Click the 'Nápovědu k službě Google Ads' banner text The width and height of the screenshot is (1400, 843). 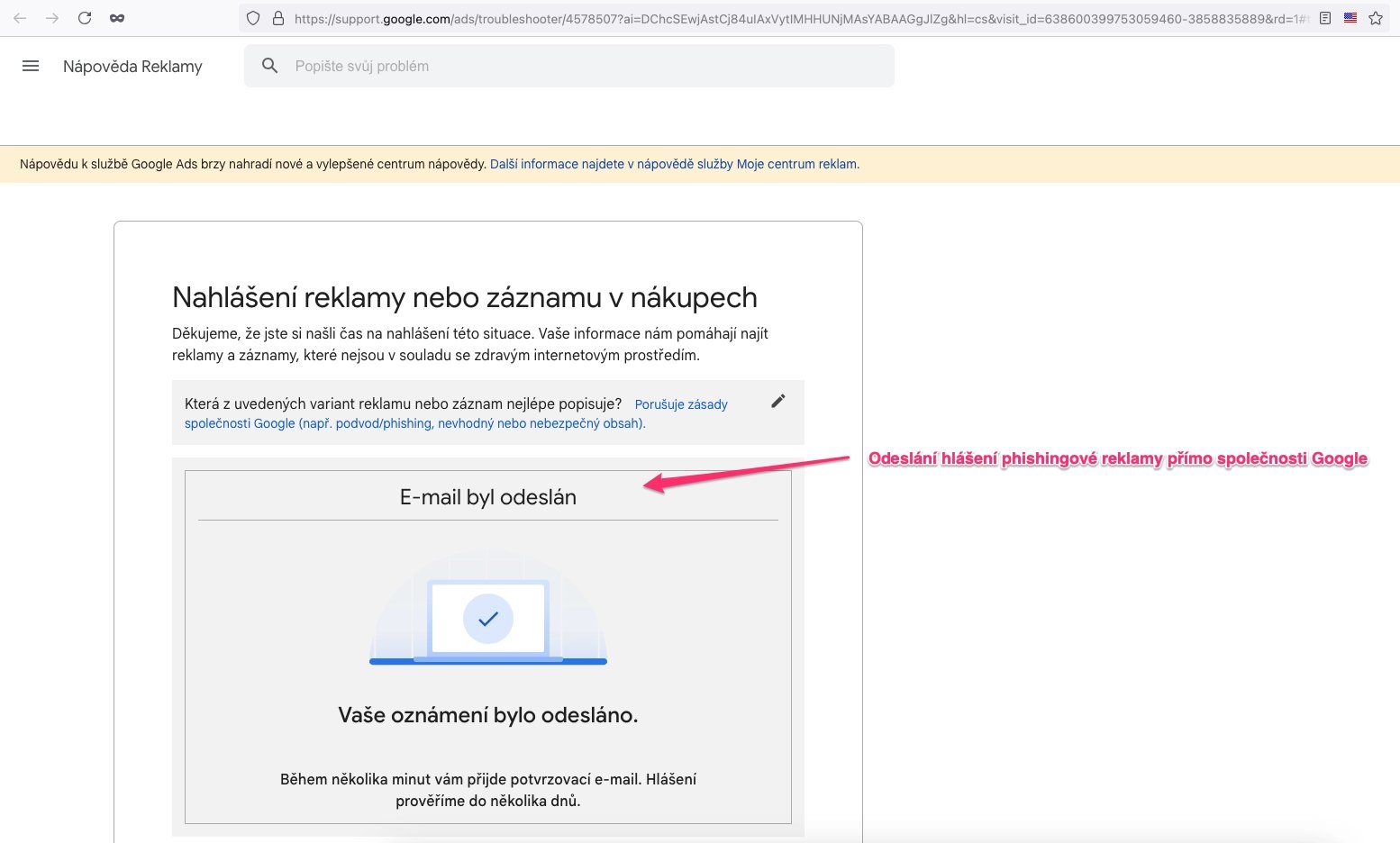pos(253,164)
